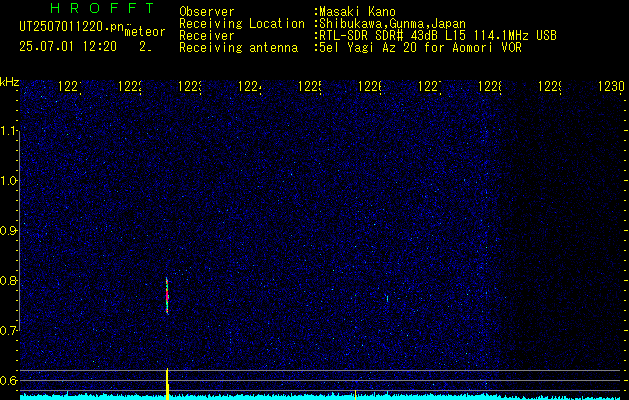
Task: Click the 0.8 kHz frequency label
Action: (x=8, y=280)
